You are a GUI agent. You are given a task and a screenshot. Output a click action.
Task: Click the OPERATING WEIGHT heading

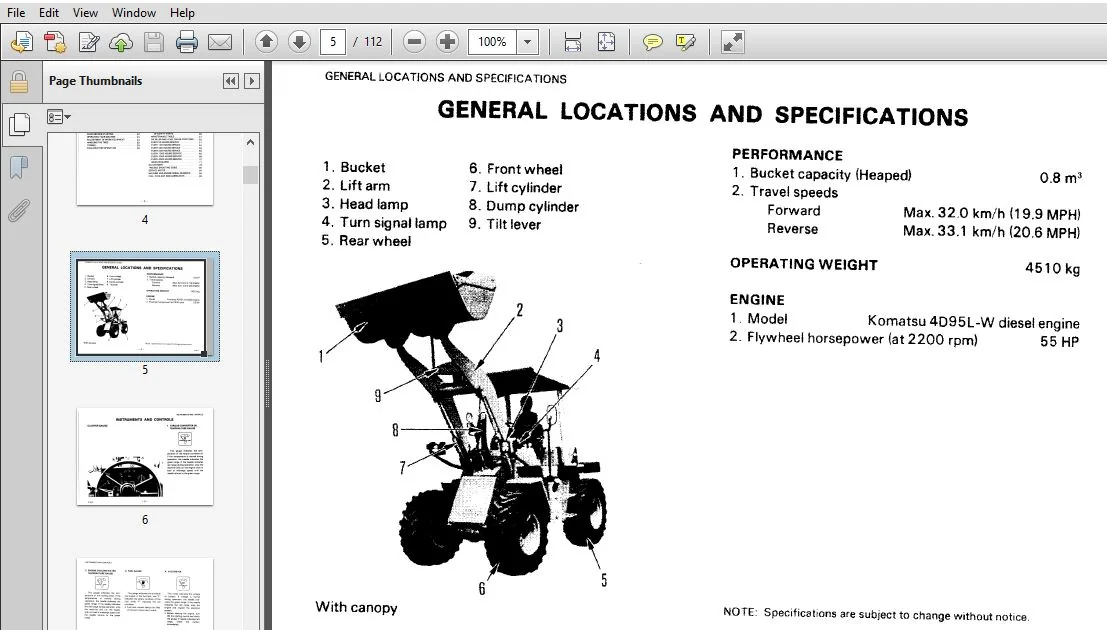pyautogui.click(x=803, y=264)
